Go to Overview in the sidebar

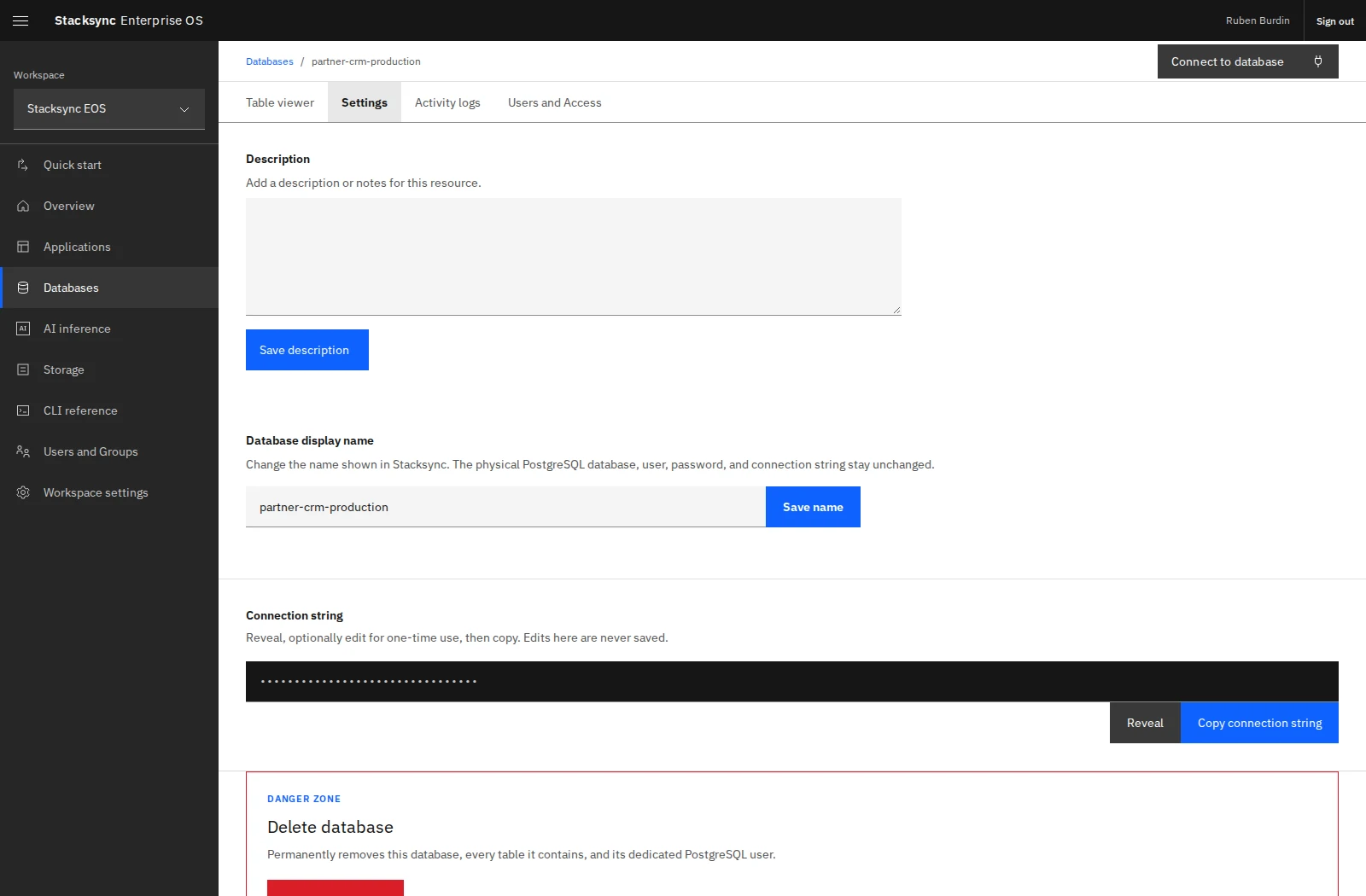point(109,206)
